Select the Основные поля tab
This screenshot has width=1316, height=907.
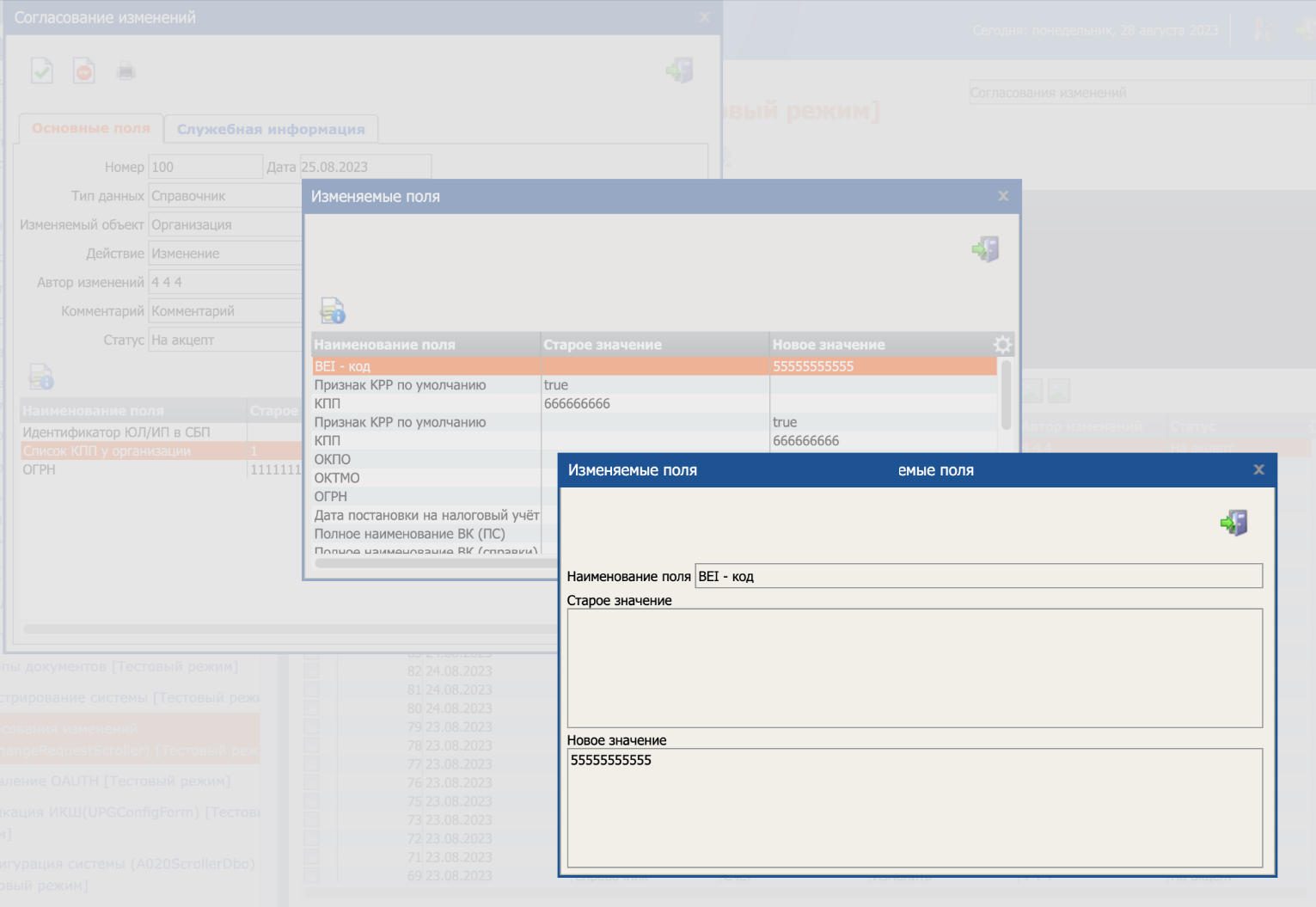(x=91, y=128)
